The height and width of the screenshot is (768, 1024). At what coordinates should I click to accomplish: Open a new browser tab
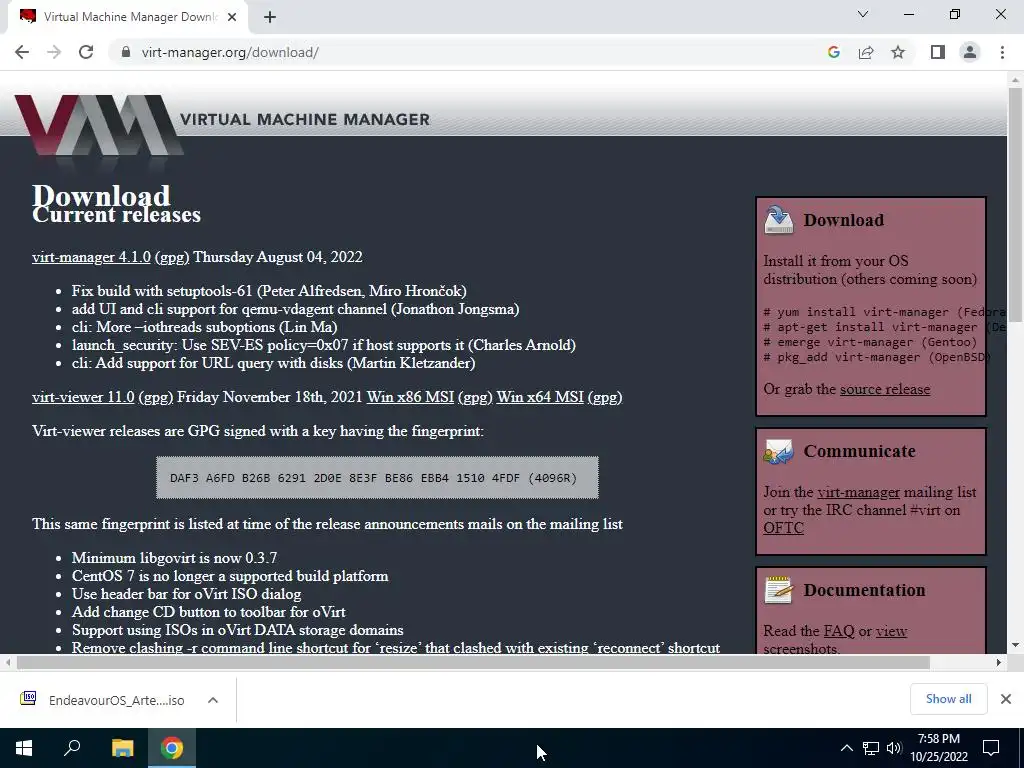(270, 17)
